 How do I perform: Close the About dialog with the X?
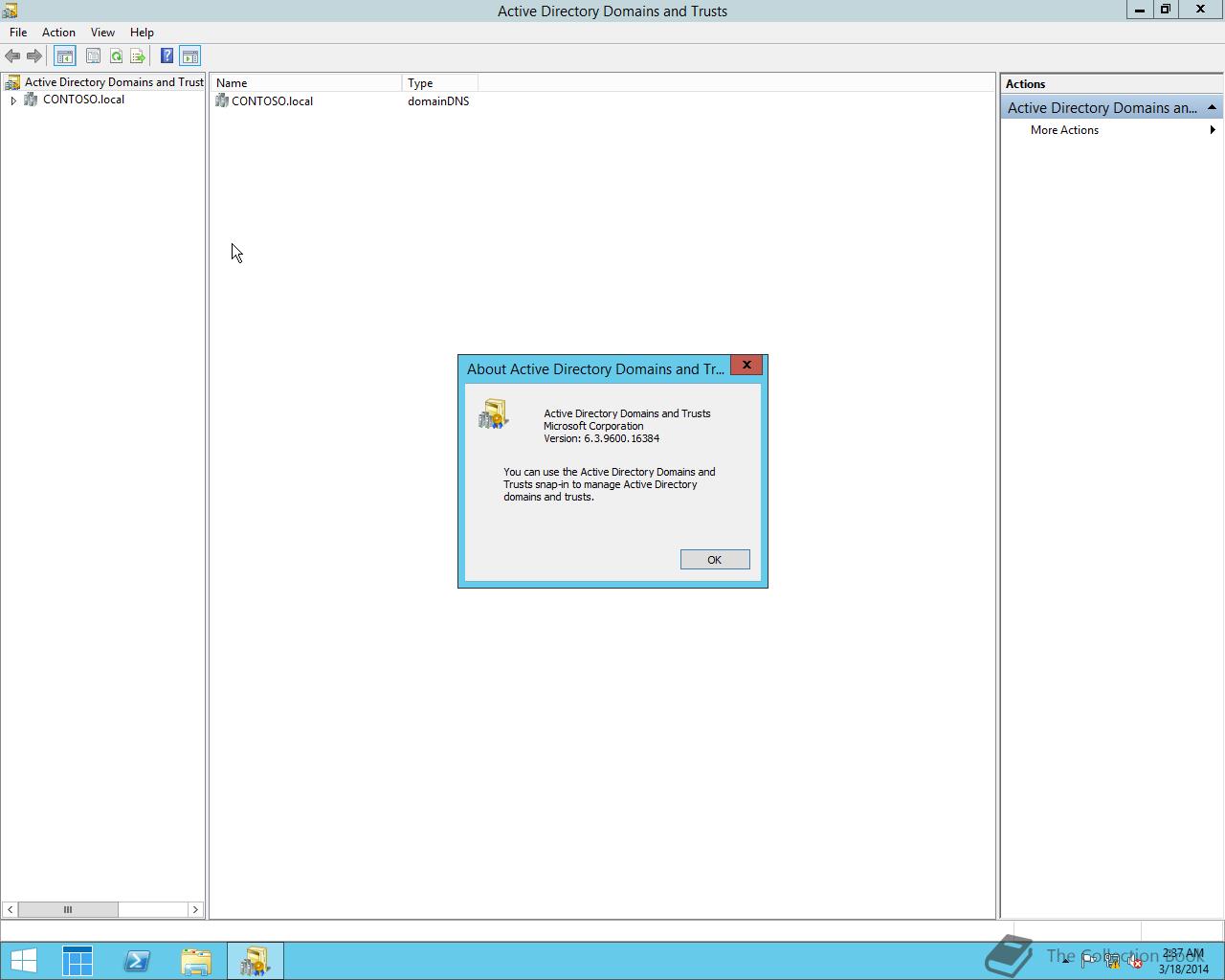click(746, 365)
